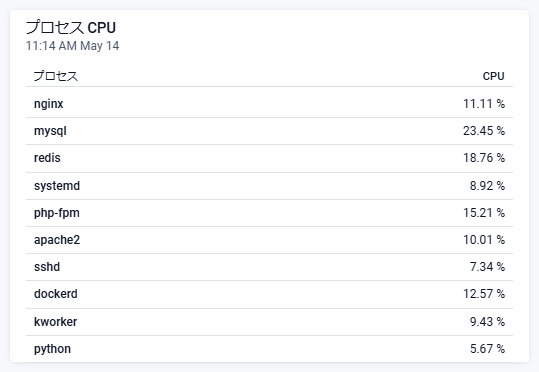Click the プロセス CPU panel title
Screen dimensions: 539x372
(71, 28)
